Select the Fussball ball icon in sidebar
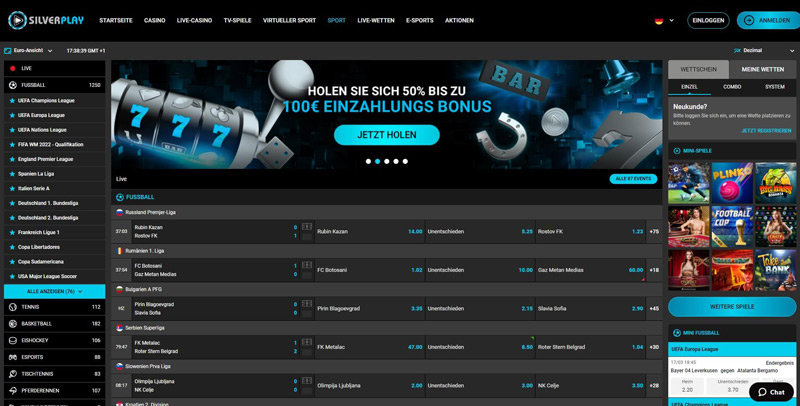 coord(13,85)
